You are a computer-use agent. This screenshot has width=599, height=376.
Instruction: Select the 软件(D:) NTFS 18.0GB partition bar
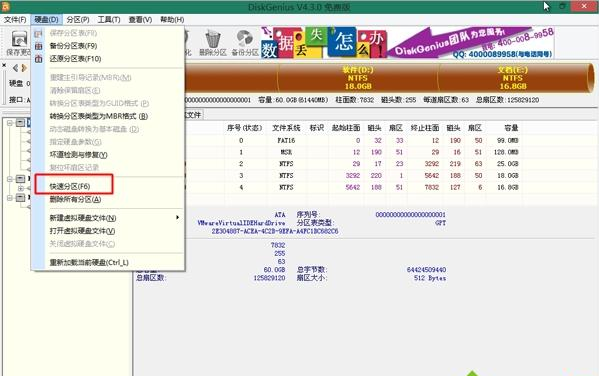pyautogui.click(x=358, y=78)
